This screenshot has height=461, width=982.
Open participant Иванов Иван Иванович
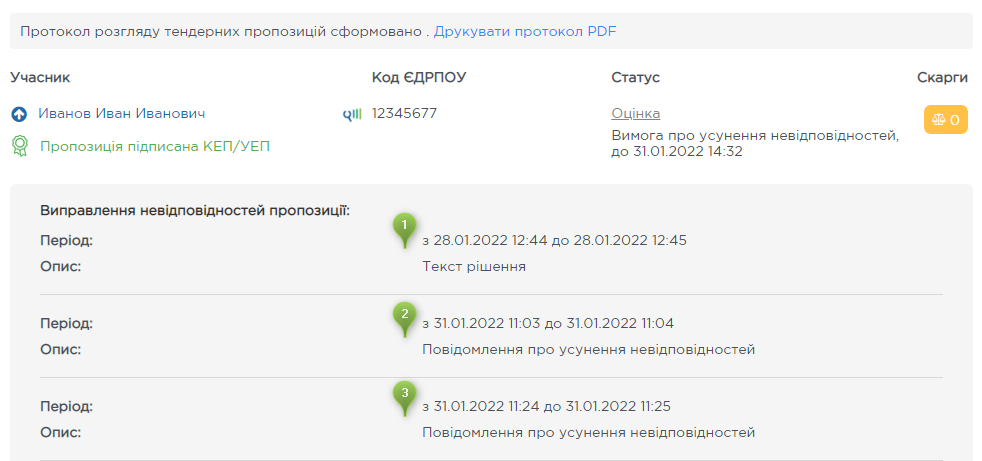(122, 114)
